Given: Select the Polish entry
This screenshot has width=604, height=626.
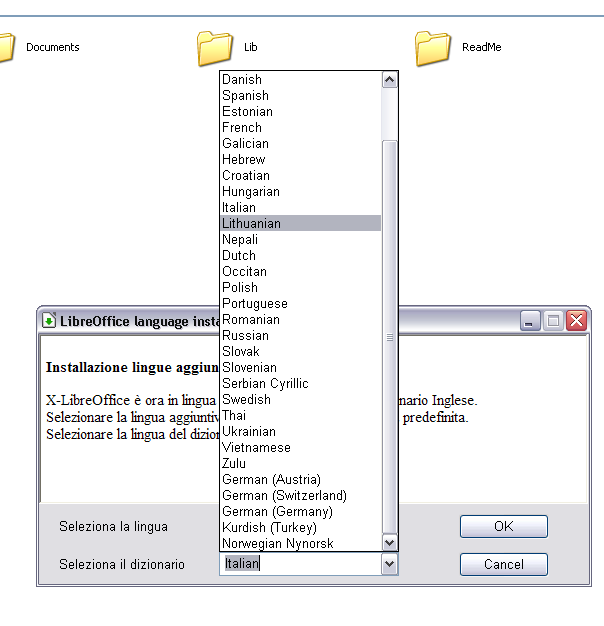Looking at the screenshot, I should click(300, 287).
